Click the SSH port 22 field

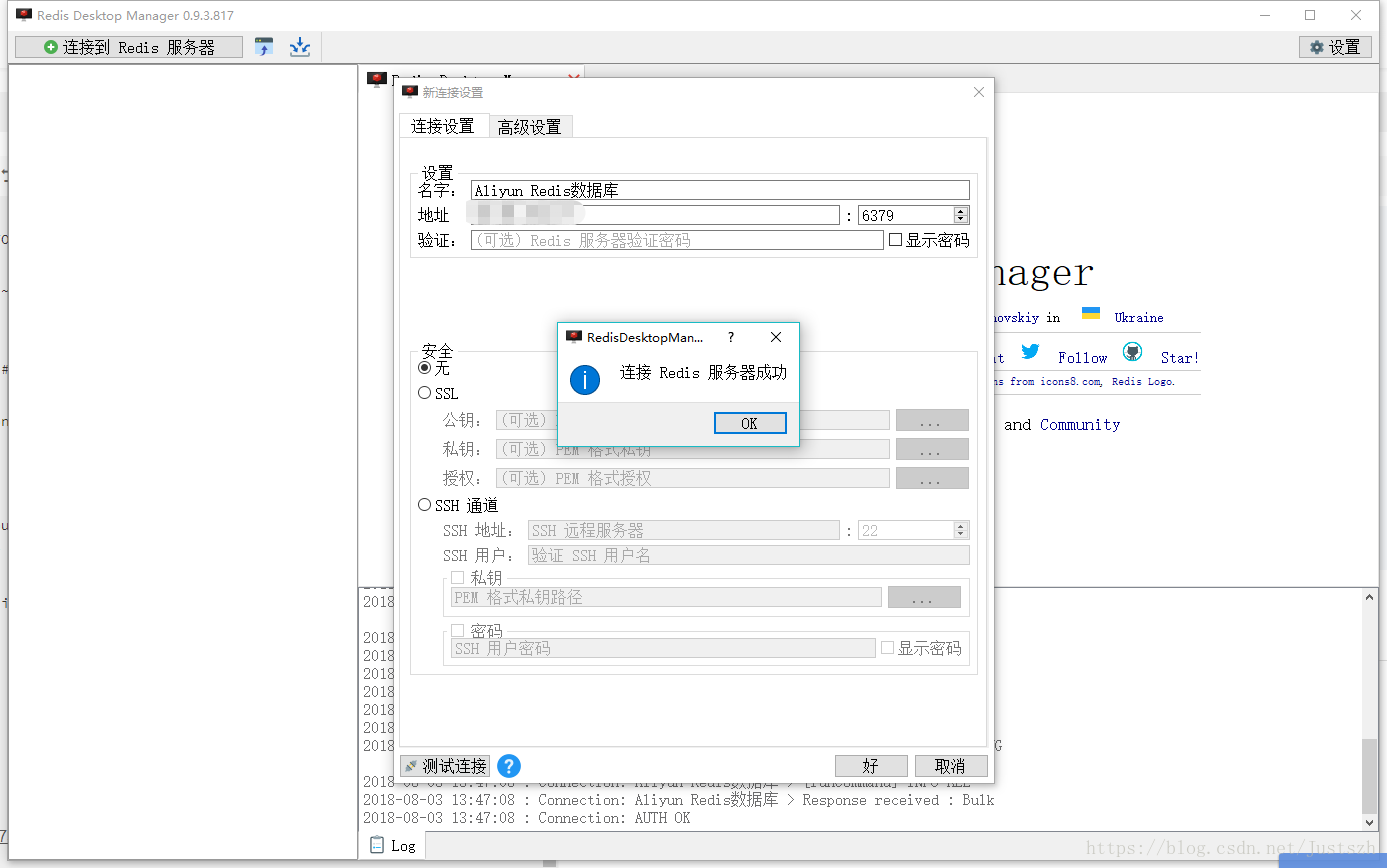tap(906, 530)
